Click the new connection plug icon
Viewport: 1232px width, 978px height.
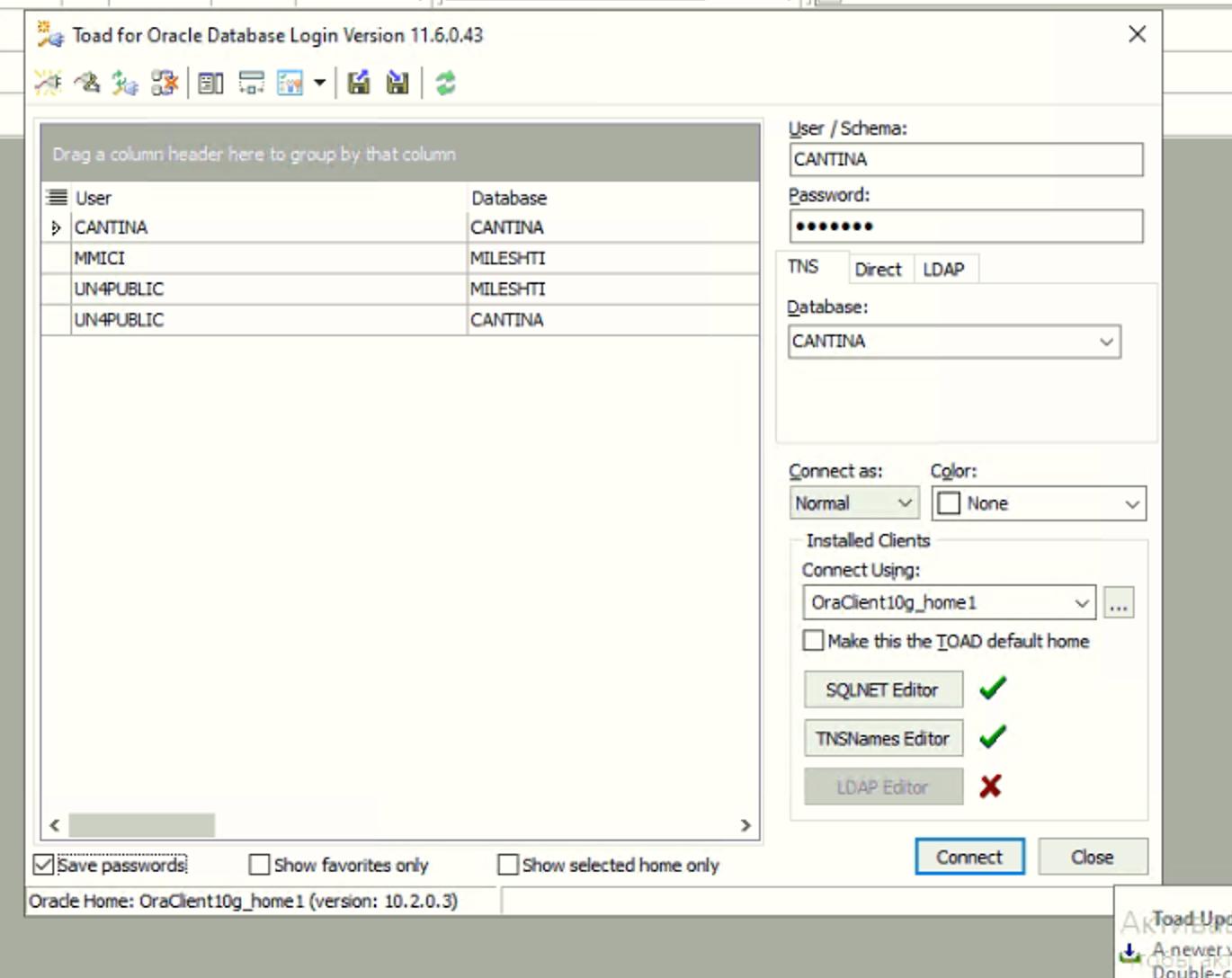coord(49,84)
